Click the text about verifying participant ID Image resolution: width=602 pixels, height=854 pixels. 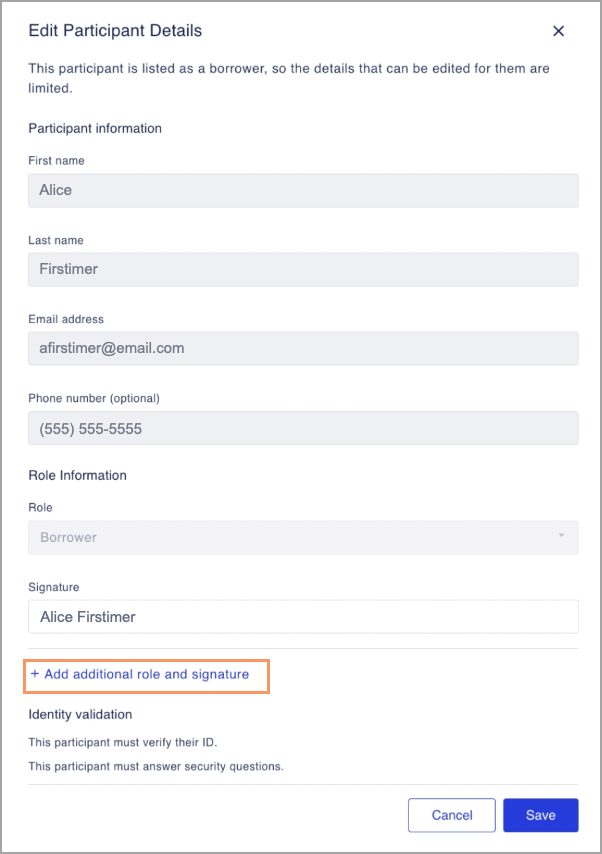(x=120, y=742)
